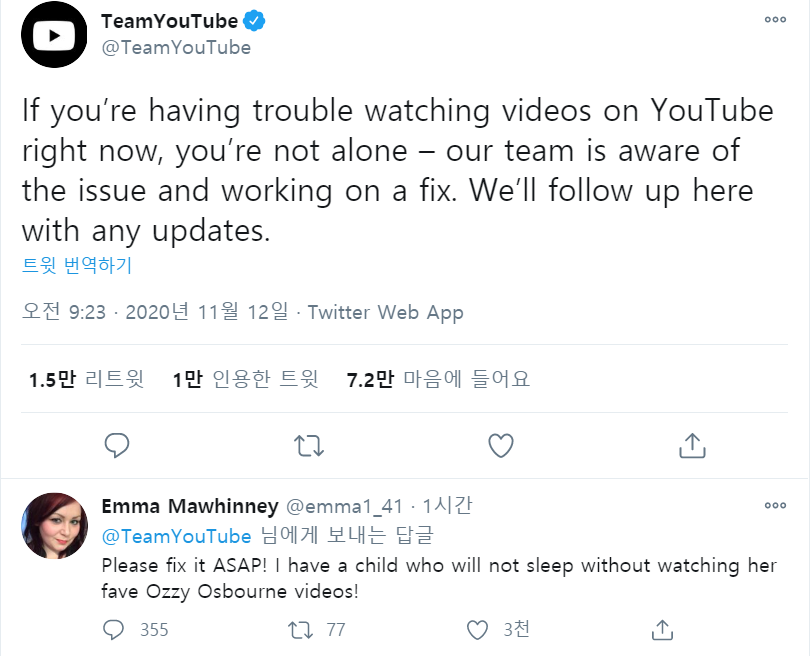View the 7.2만 마음에 들어요 likes list
Image resolution: width=810 pixels, height=656 pixels.
click(x=438, y=379)
